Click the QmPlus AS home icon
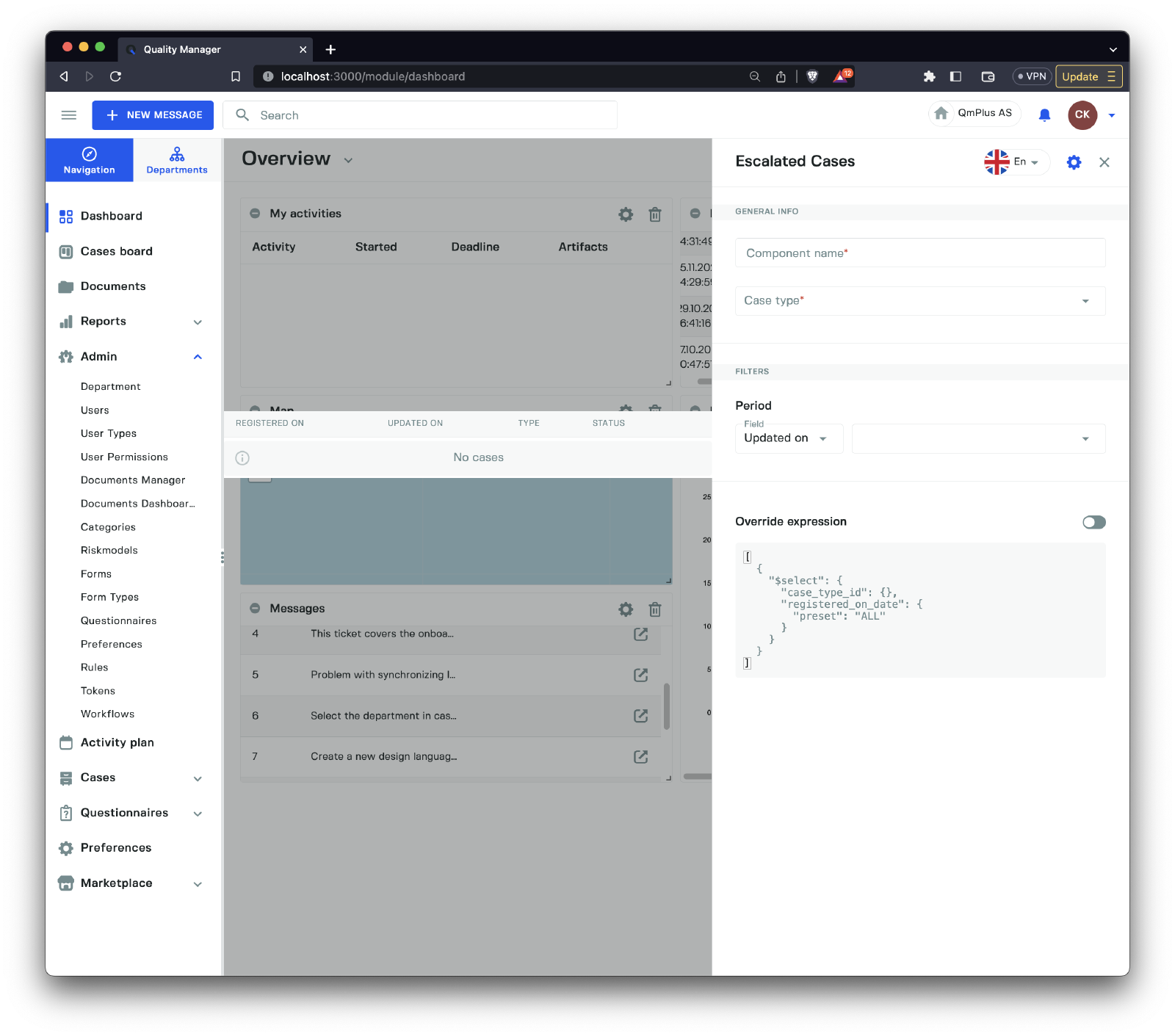The image size is (1175, 1036). (x=941, y=113)
